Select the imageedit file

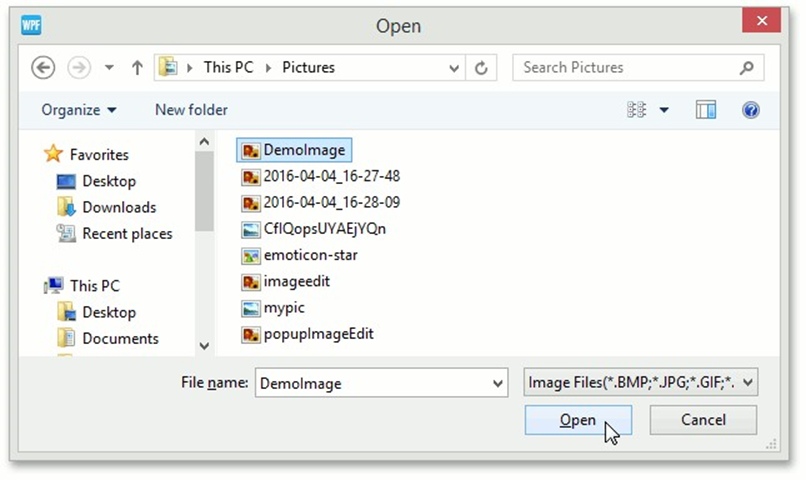click(x=286, y=282)
